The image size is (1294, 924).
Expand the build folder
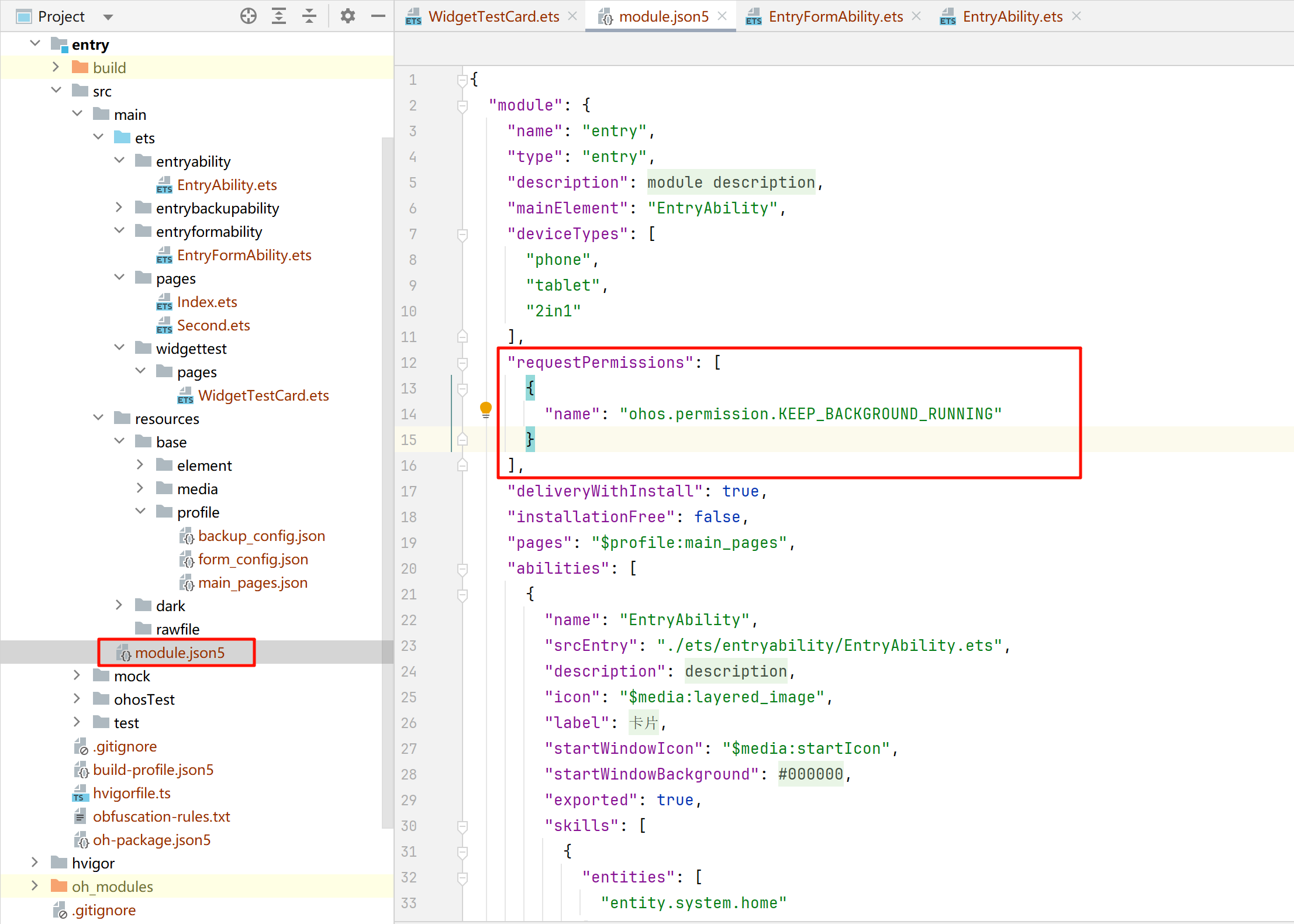pos(56,68)
